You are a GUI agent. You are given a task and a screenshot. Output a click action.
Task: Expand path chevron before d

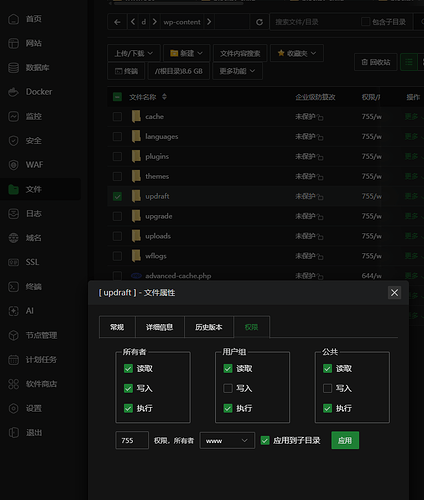tap(133, 22)
